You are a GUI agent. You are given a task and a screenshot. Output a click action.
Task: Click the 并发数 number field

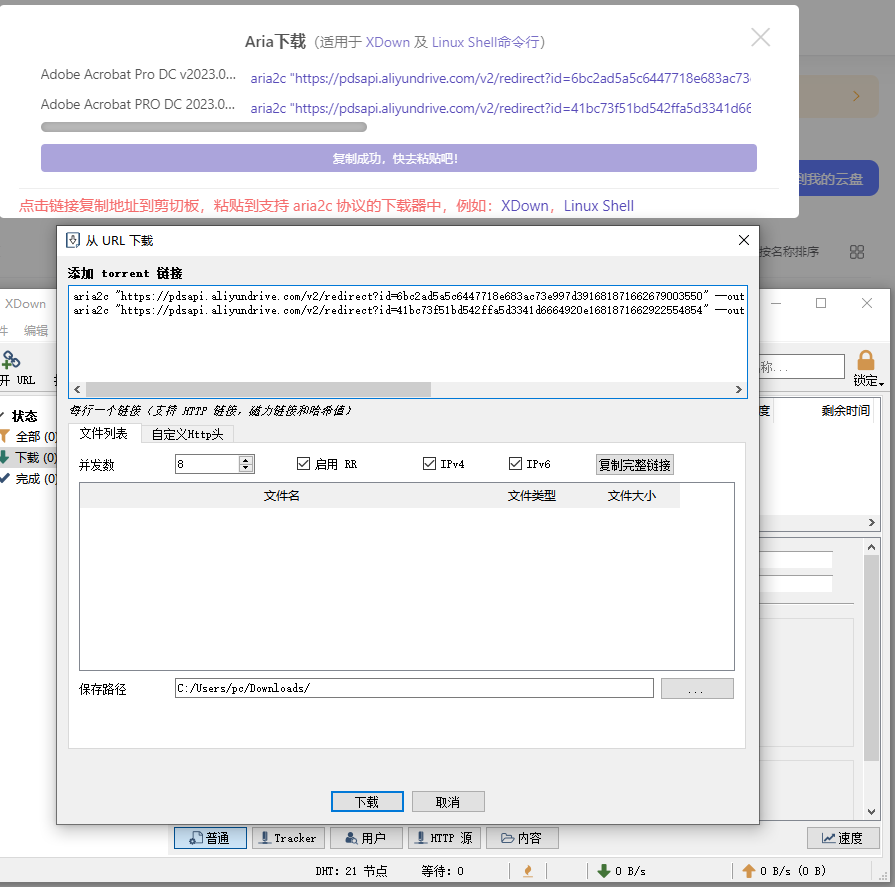(x=207, y=464)
